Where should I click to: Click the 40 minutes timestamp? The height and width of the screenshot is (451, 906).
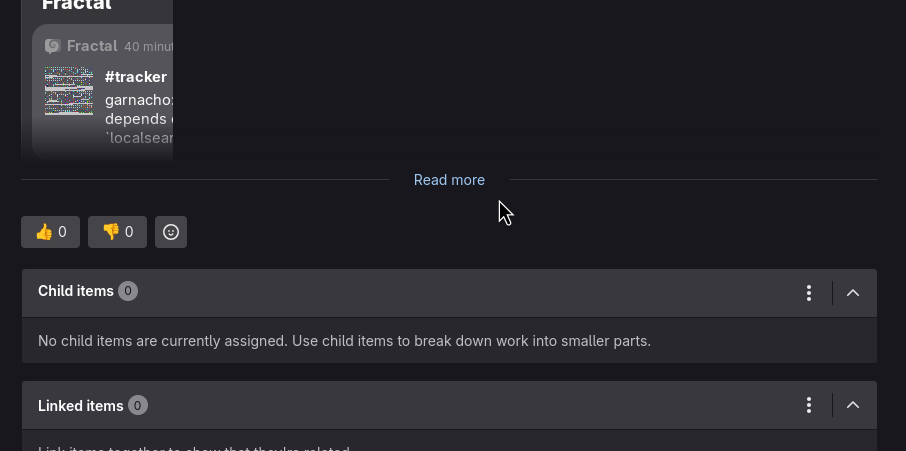click(147, 46)
